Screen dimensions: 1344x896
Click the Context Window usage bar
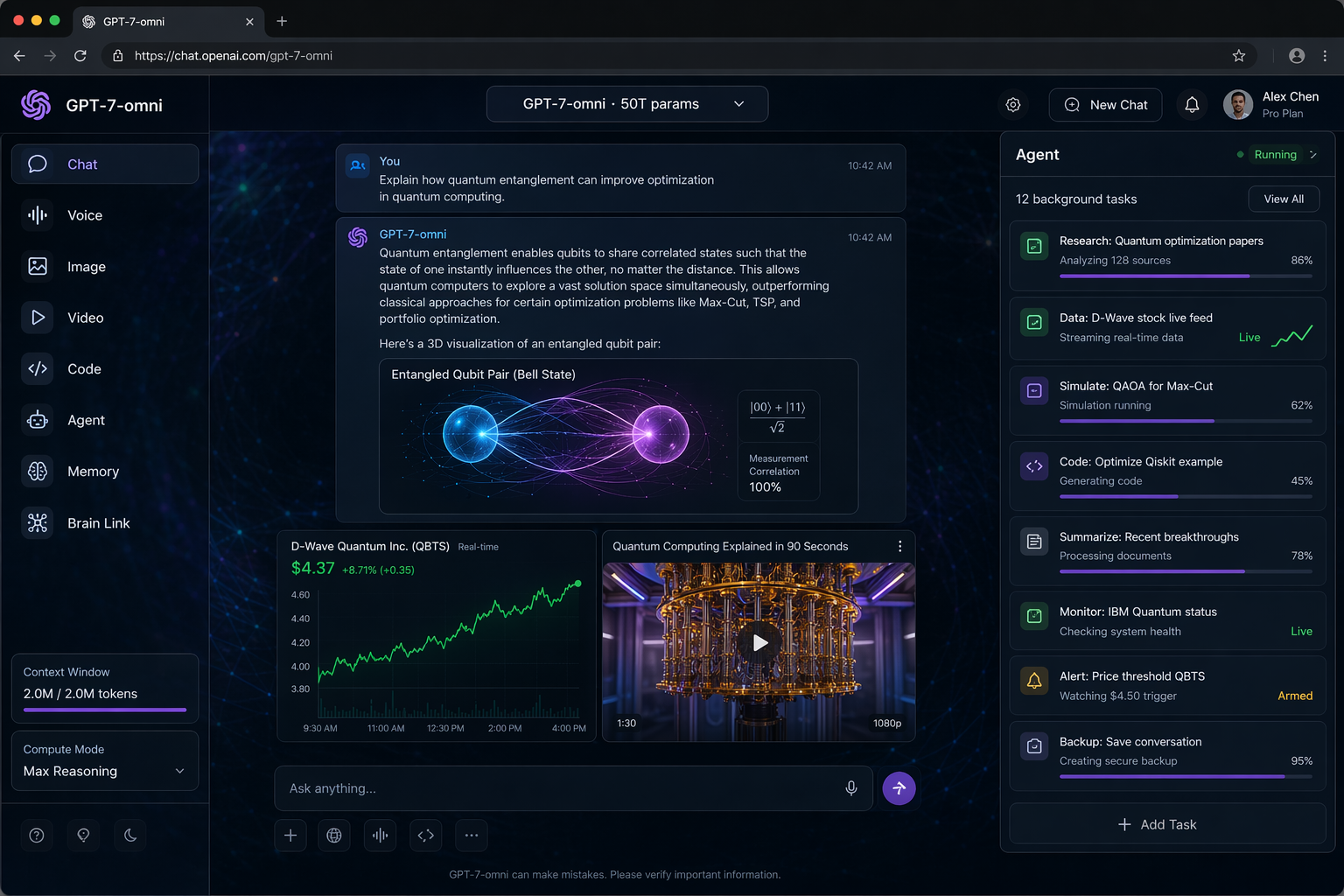105,710
